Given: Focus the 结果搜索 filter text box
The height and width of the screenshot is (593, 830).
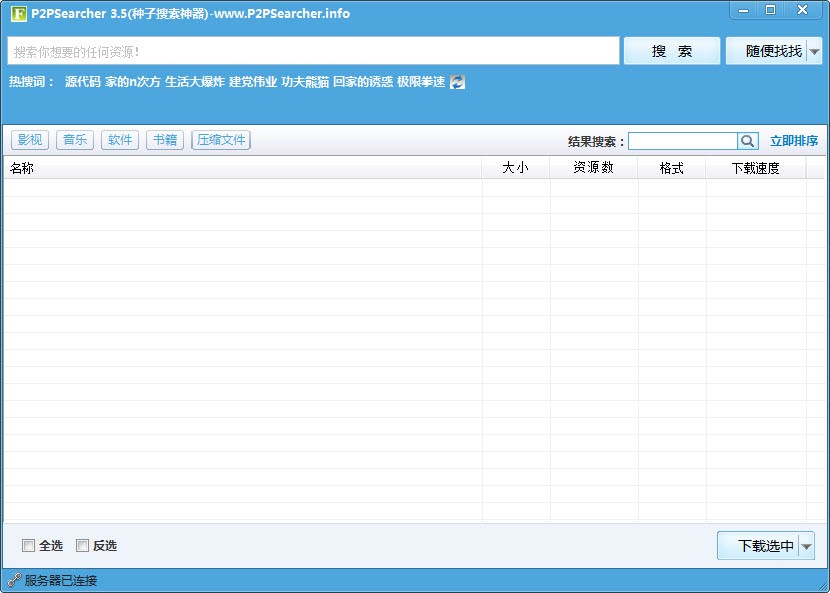Looking at the screenshot, I should click(x=683, y=141).
